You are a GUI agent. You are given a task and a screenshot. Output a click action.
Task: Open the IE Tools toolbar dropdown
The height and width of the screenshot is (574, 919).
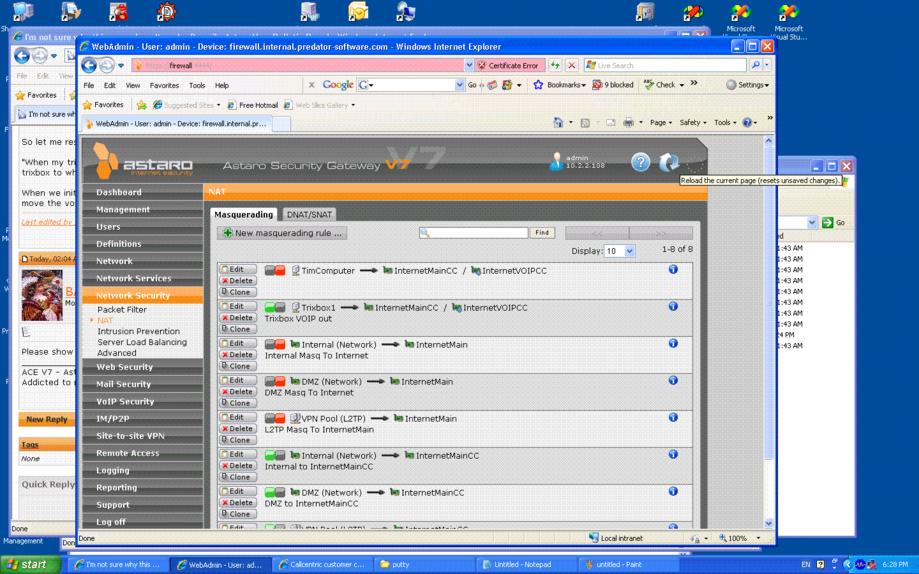coord(725,122)
